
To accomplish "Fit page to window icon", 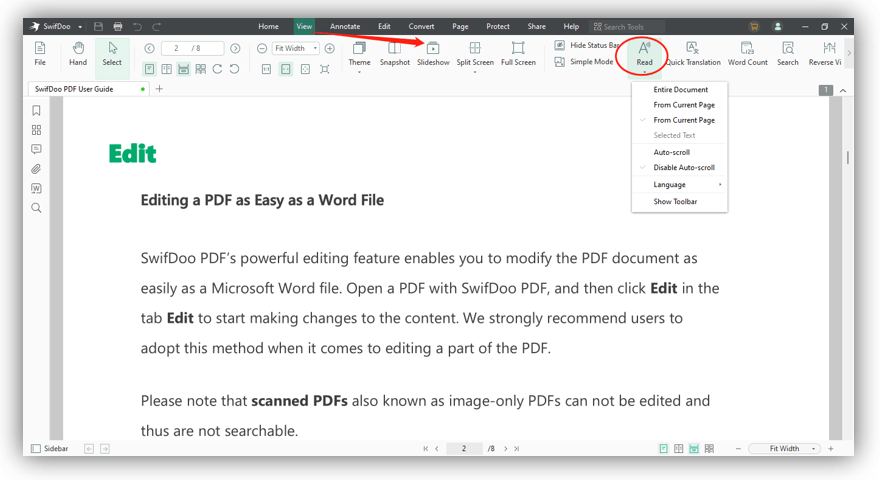I will point(305,69).
